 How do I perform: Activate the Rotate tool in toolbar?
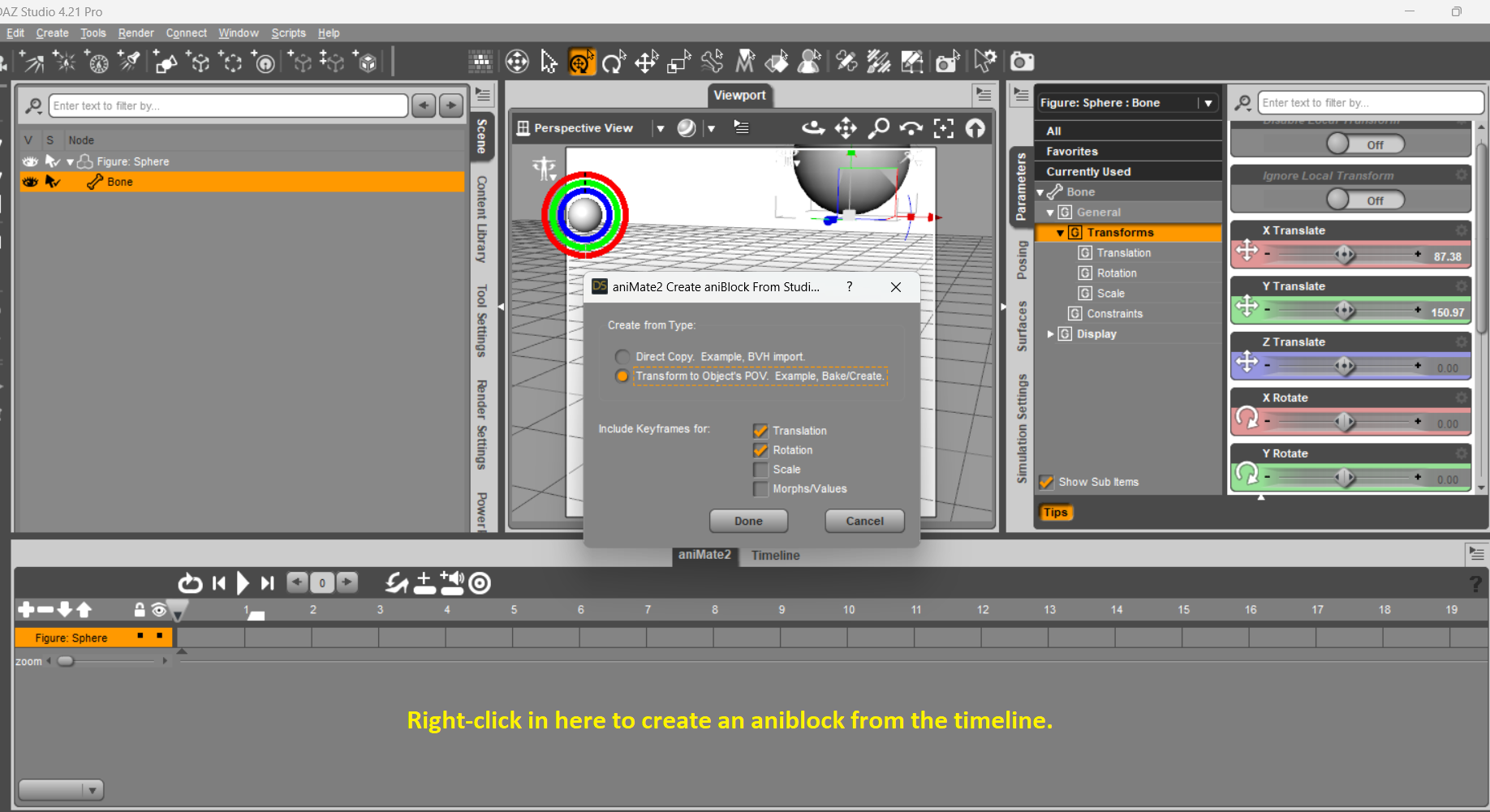[x=614, y=62]
